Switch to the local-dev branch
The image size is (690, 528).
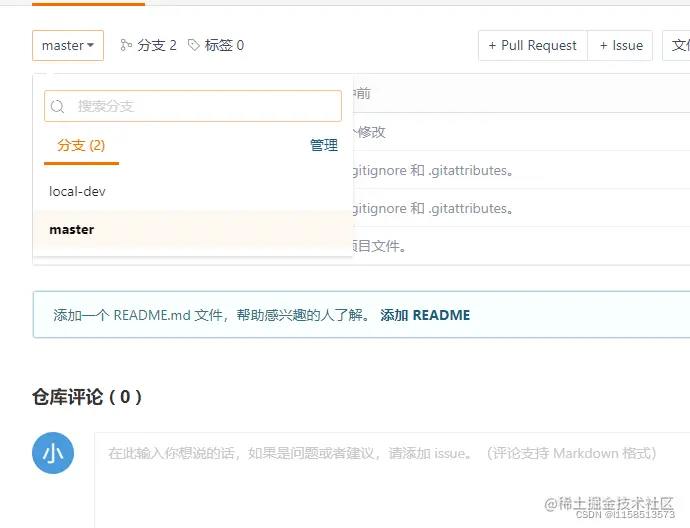tap(193, 191)
